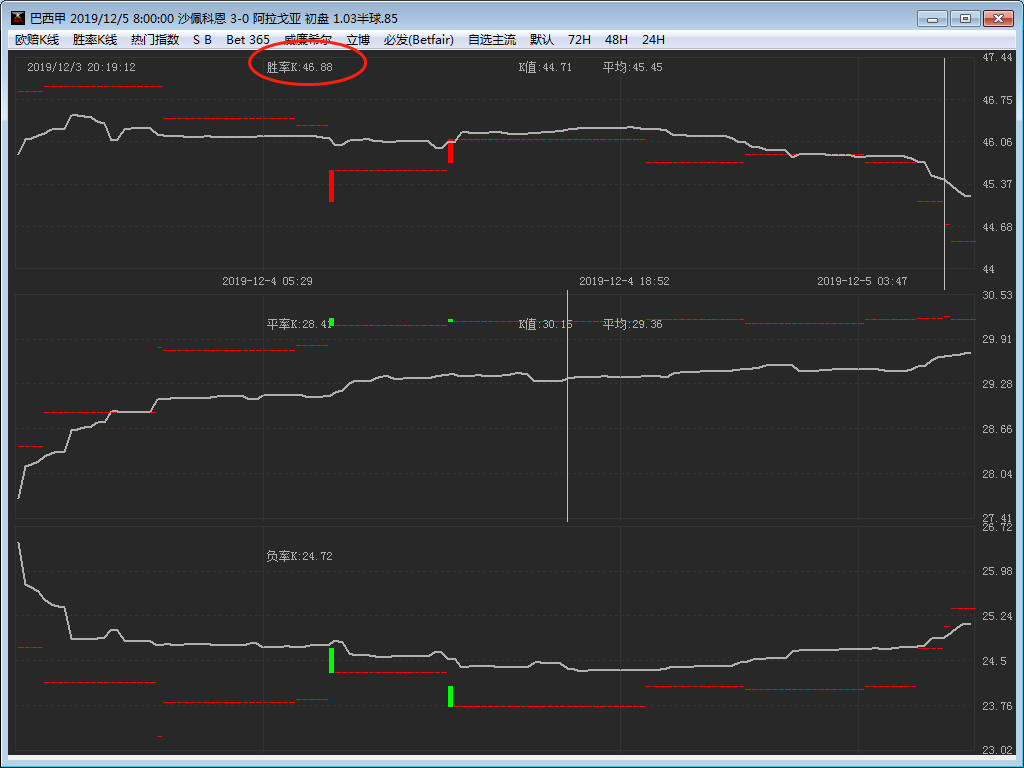
Task: Open the 欧赔K线 menu item
Action: click(x=37, y=40)
